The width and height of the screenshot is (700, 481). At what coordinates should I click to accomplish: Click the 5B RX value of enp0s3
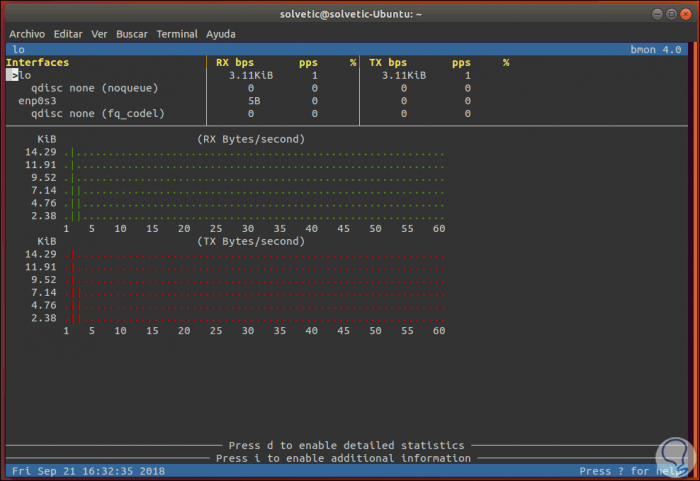pyautogui.click(x=254, y=101)
